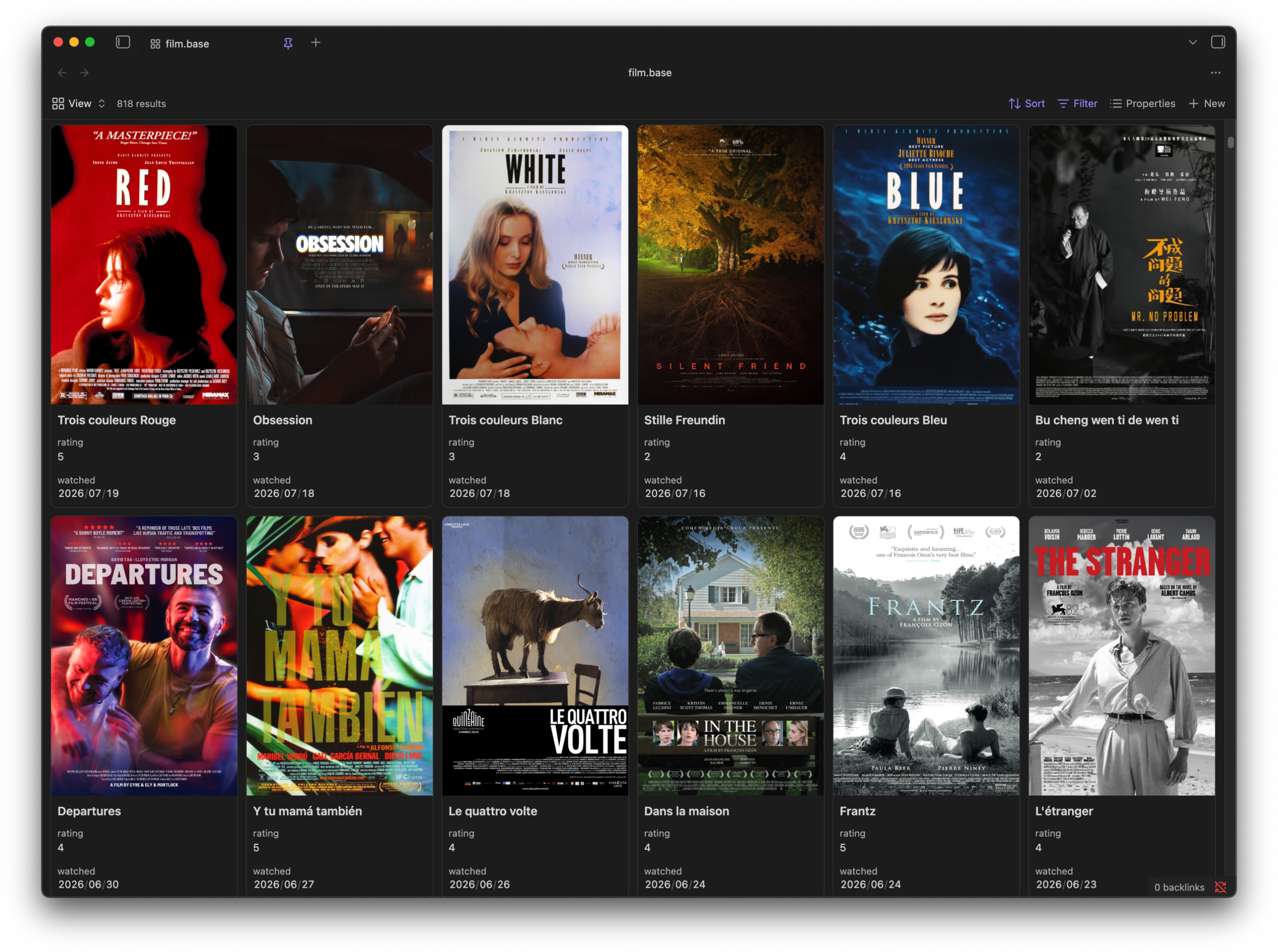Click the film.base title in header
The image size is (1278, 952).
649,73
